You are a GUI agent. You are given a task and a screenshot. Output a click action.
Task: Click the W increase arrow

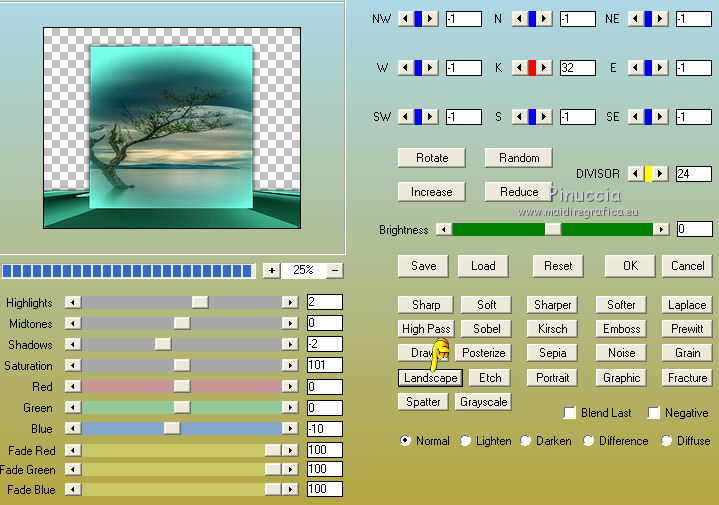(430, 68)
